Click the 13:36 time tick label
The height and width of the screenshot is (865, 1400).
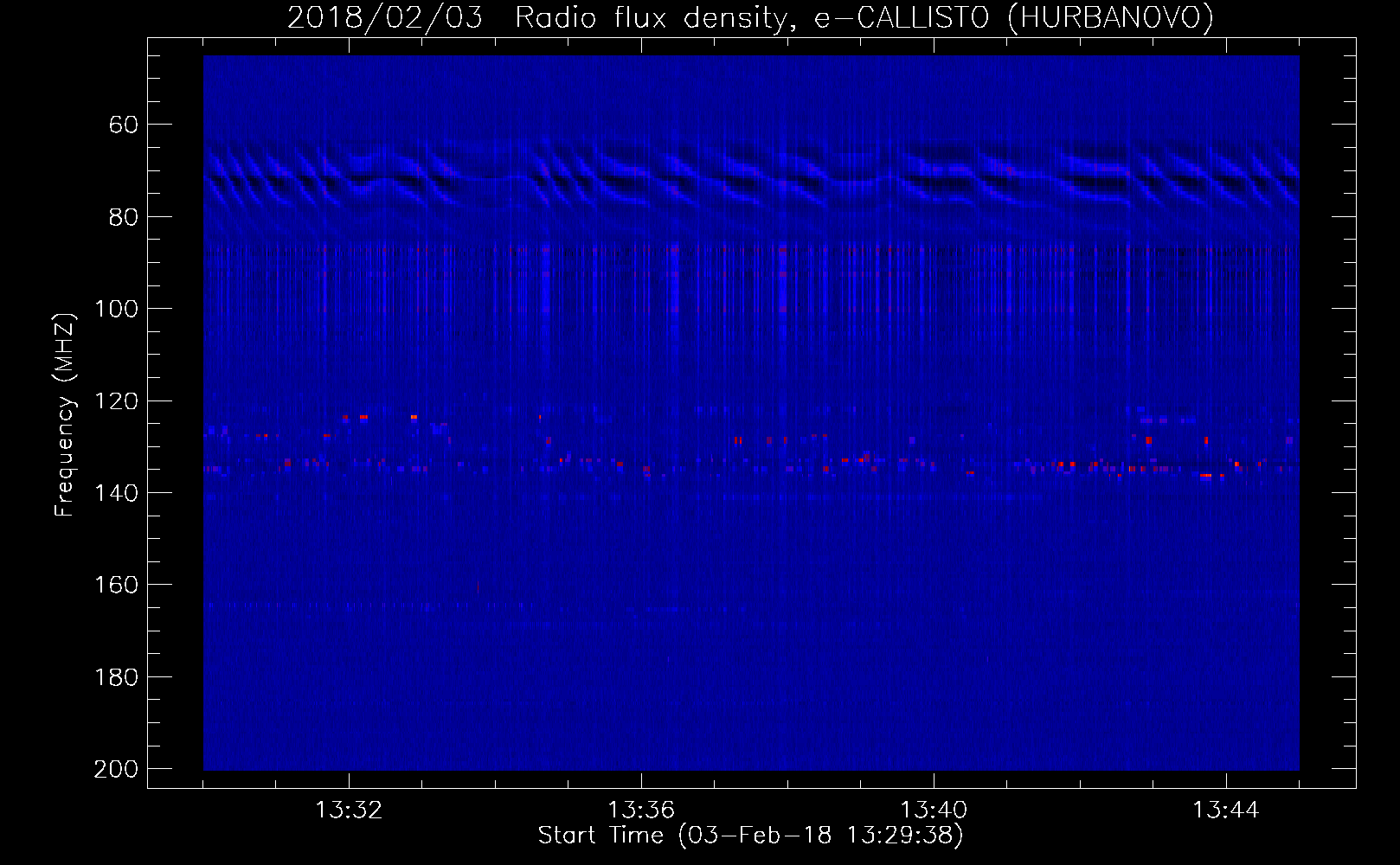641,811
